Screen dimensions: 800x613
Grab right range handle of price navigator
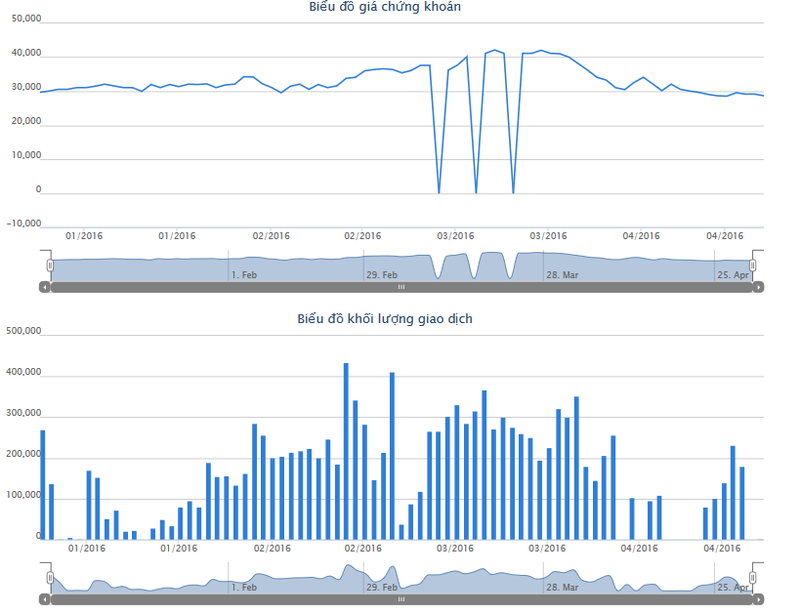[753, 265]
